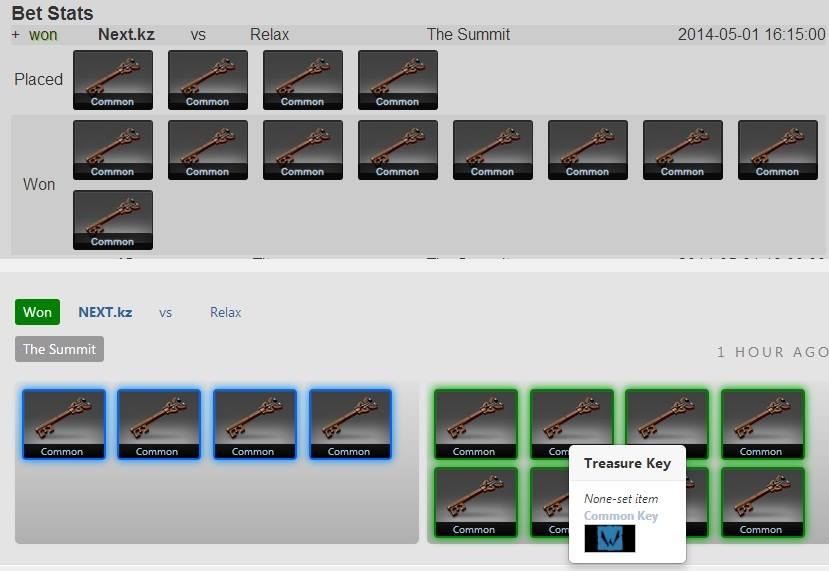The image size is (829, 571).
Task: Click first Common key in Placed row
Action: click(113, 80)
